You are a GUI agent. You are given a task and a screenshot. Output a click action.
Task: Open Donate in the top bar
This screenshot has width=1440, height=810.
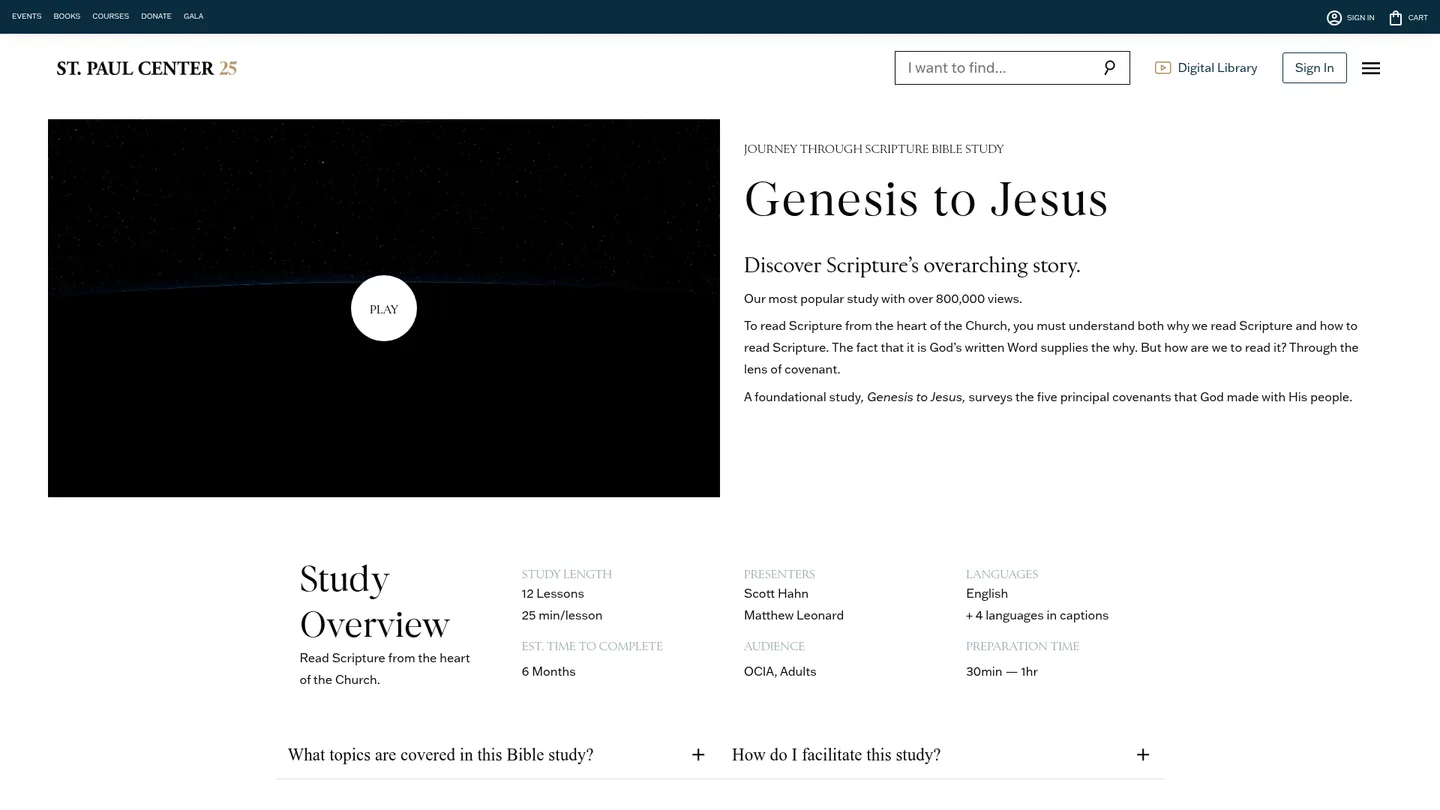pyautogui.click(x=156, y=17)
